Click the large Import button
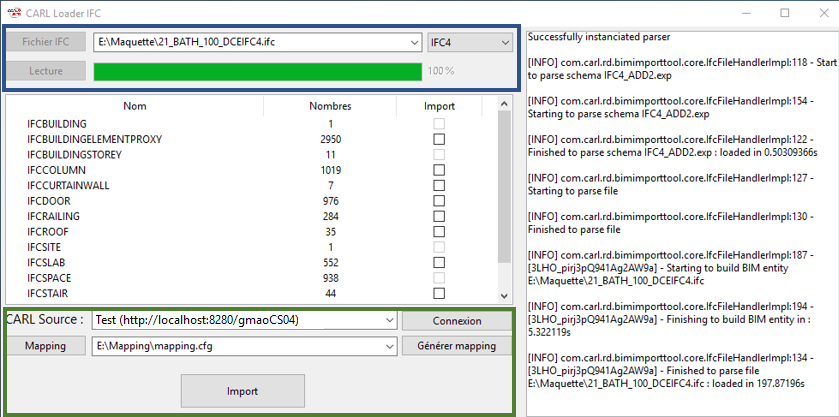Image resolution: width=839 pixels, height=417 pixels. 243,391
